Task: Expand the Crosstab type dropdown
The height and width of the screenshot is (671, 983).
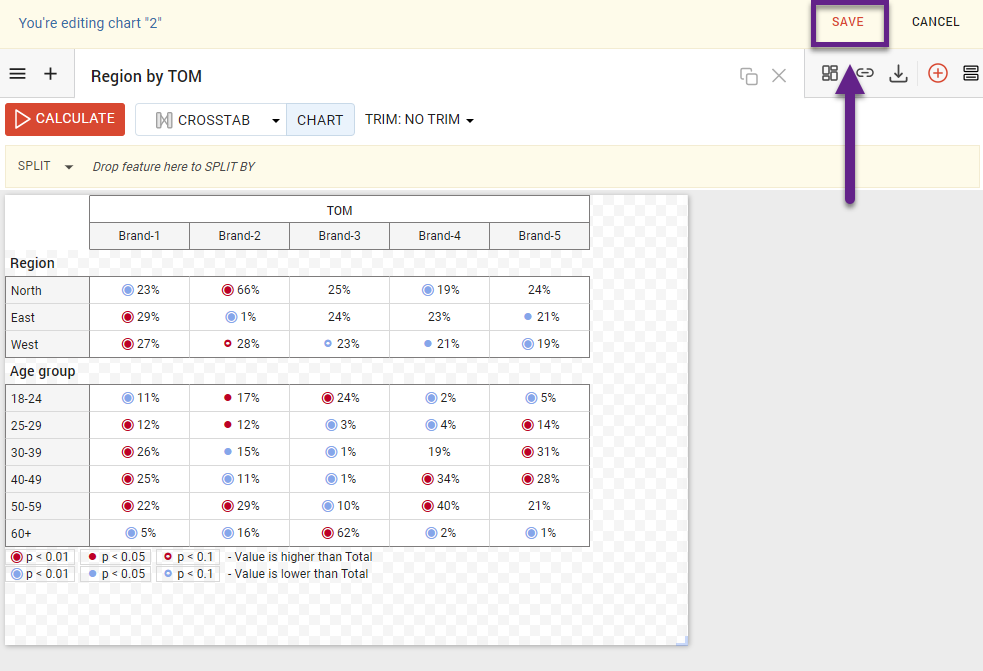Action: click(x=276, y=120)
